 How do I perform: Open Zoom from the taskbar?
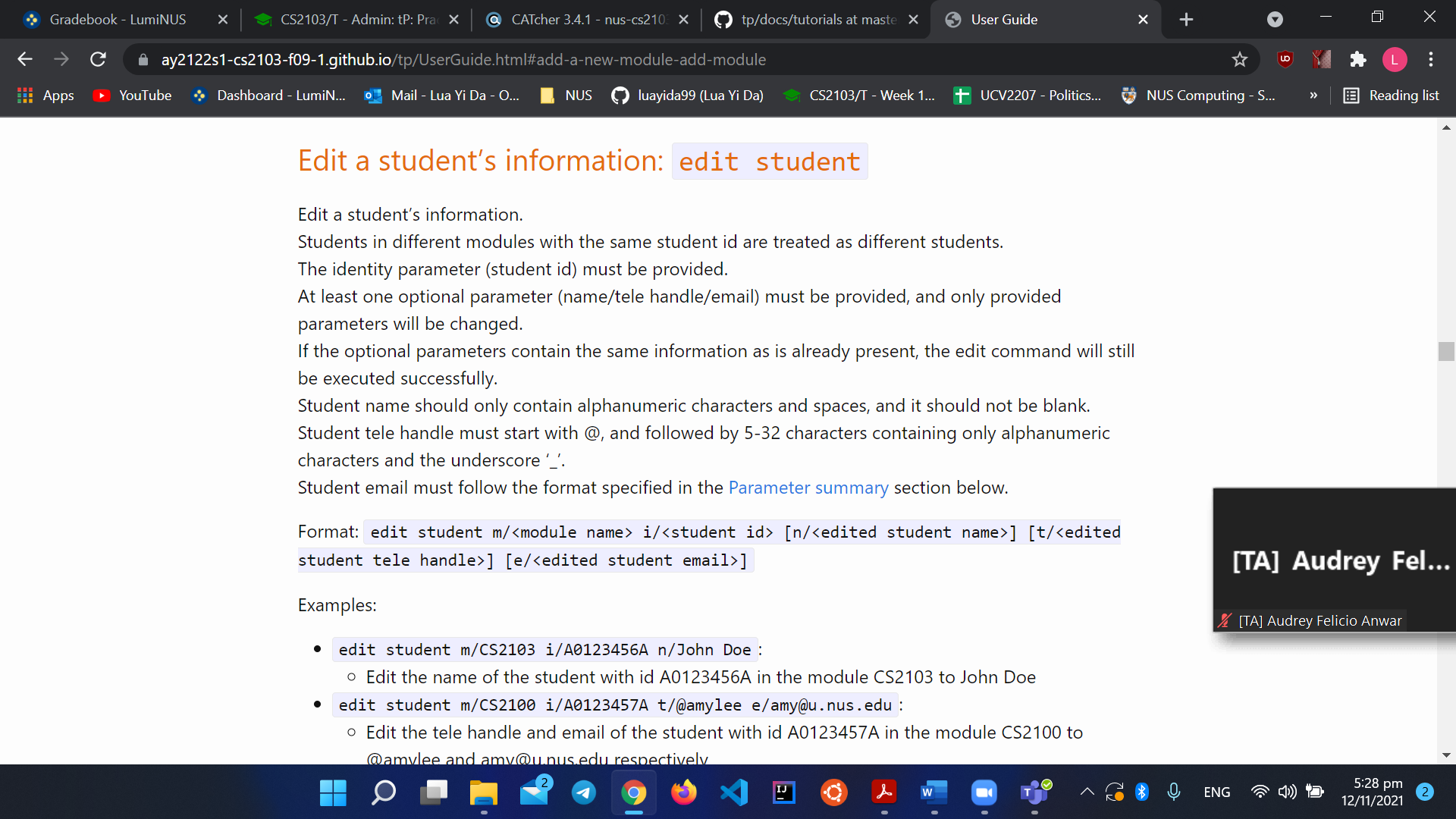[984, 792]
